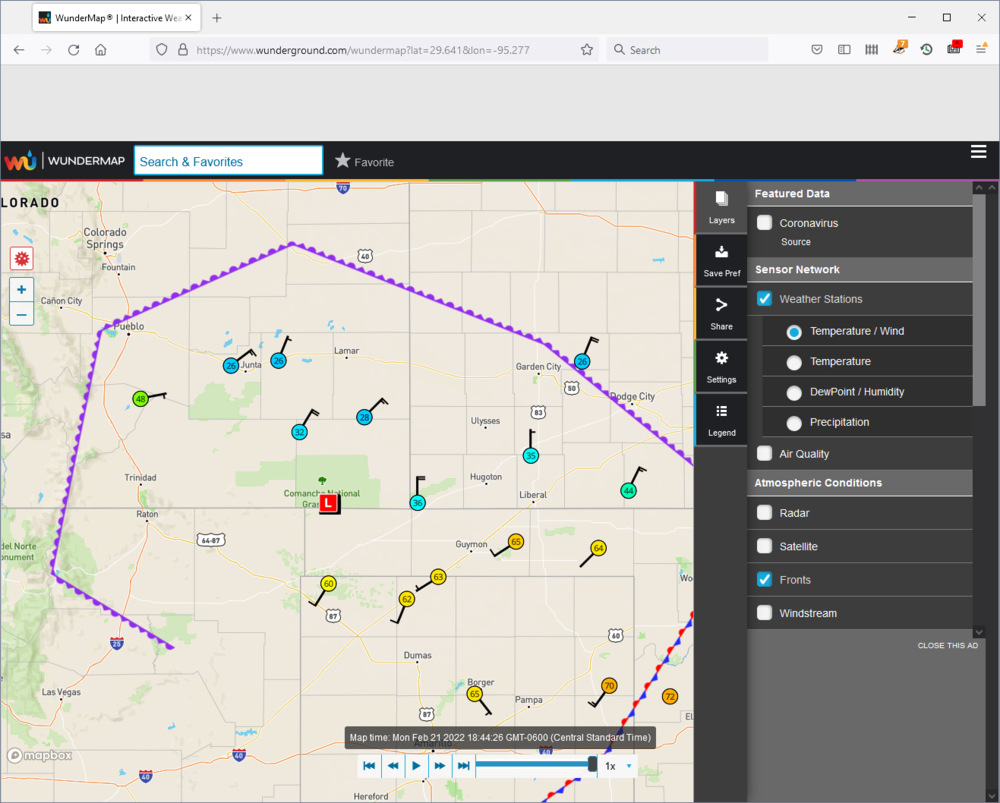Select the DewPoint / Humidity radio option
1000x803 pixels.
point(794,393)
